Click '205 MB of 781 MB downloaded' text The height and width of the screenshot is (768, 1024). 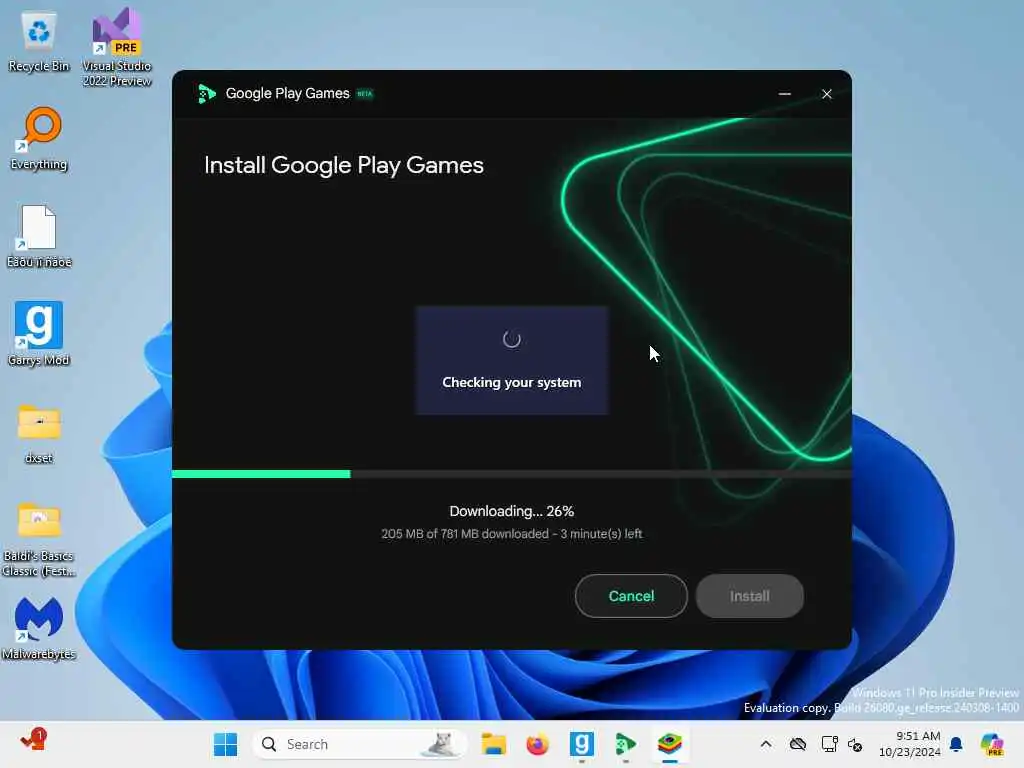point(465,534)
